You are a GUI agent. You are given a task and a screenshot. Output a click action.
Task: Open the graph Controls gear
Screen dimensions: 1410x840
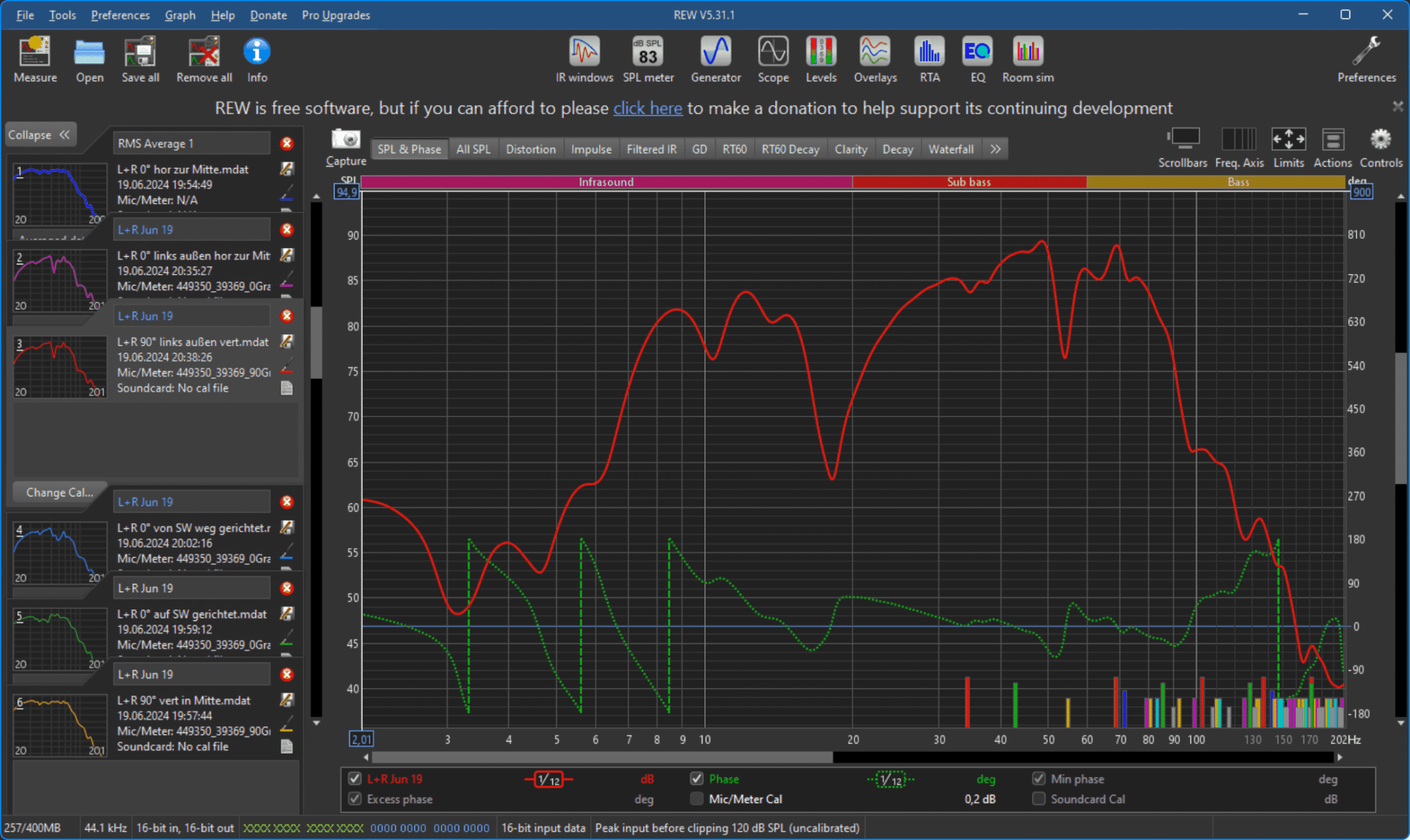(x=1380, y=147)
